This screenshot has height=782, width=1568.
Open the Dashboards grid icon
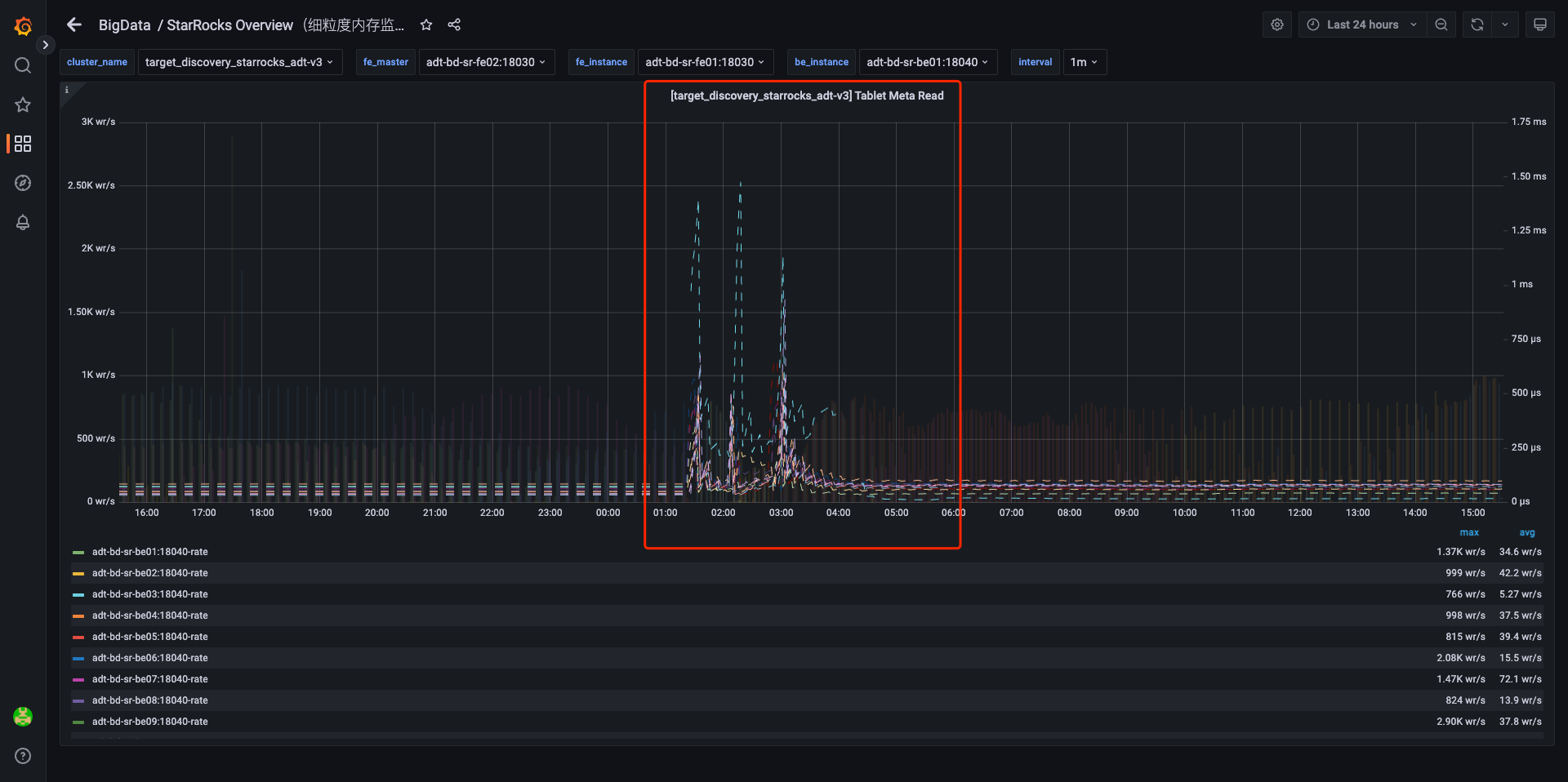(23, 144)
